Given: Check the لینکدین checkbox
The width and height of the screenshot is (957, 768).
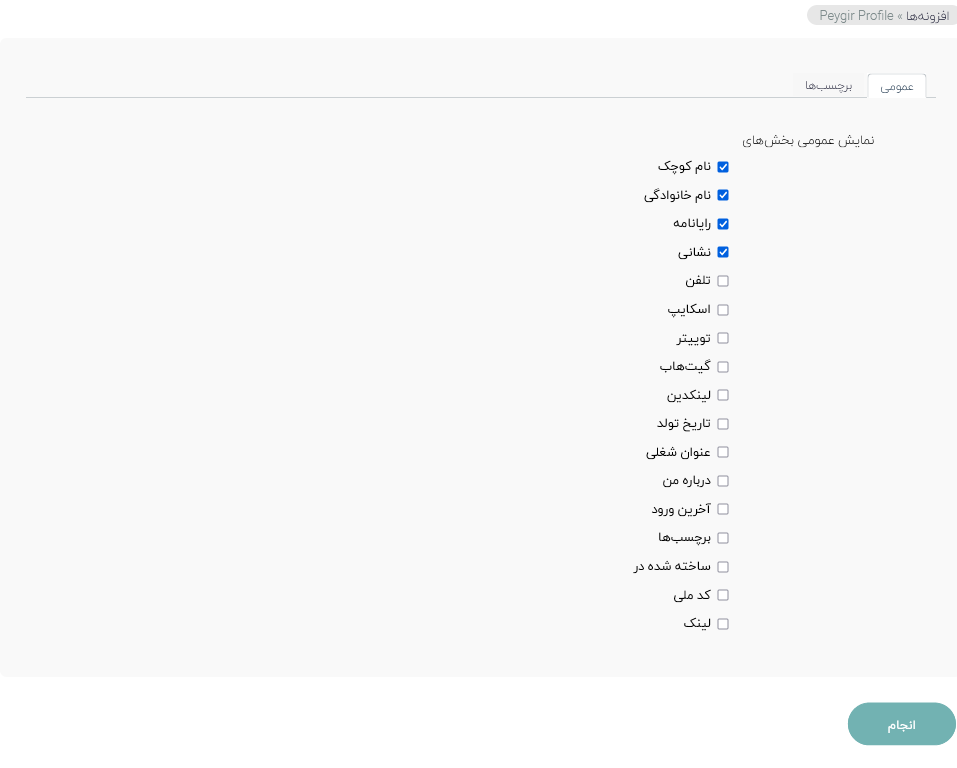Looking at the screenshot, I should pos(723,395).
